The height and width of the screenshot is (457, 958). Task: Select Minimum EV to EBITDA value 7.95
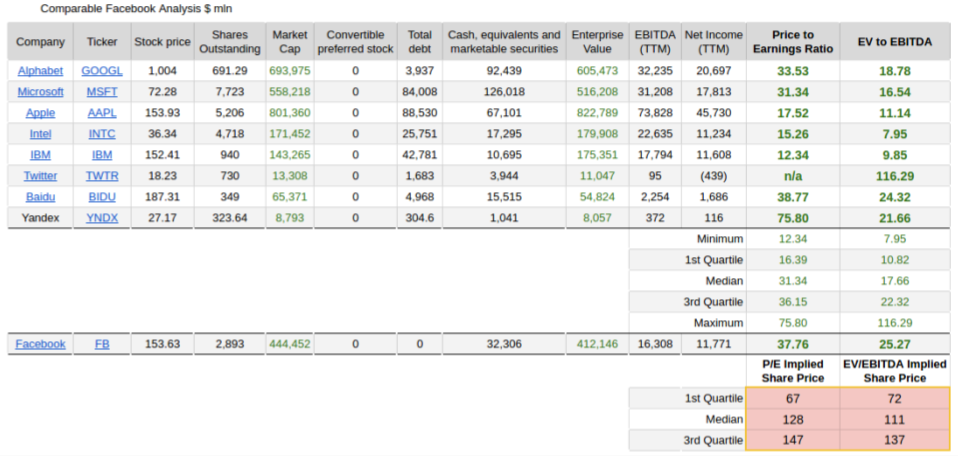[895, 239]
